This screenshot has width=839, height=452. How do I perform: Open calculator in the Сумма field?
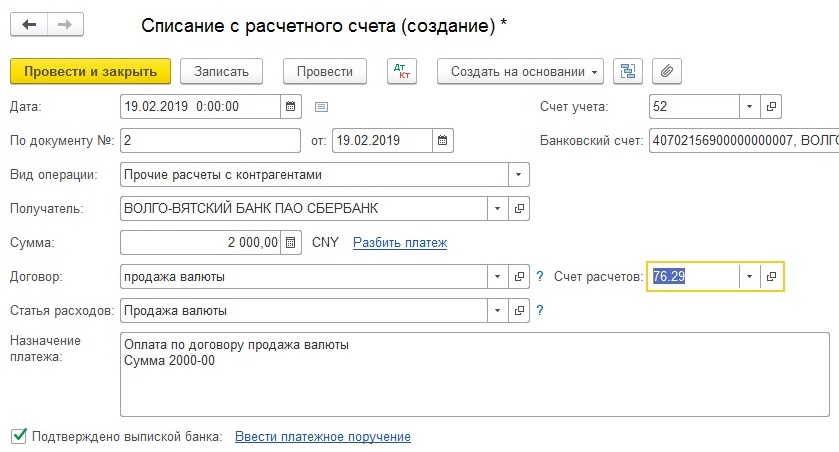(x=290, y=242)
